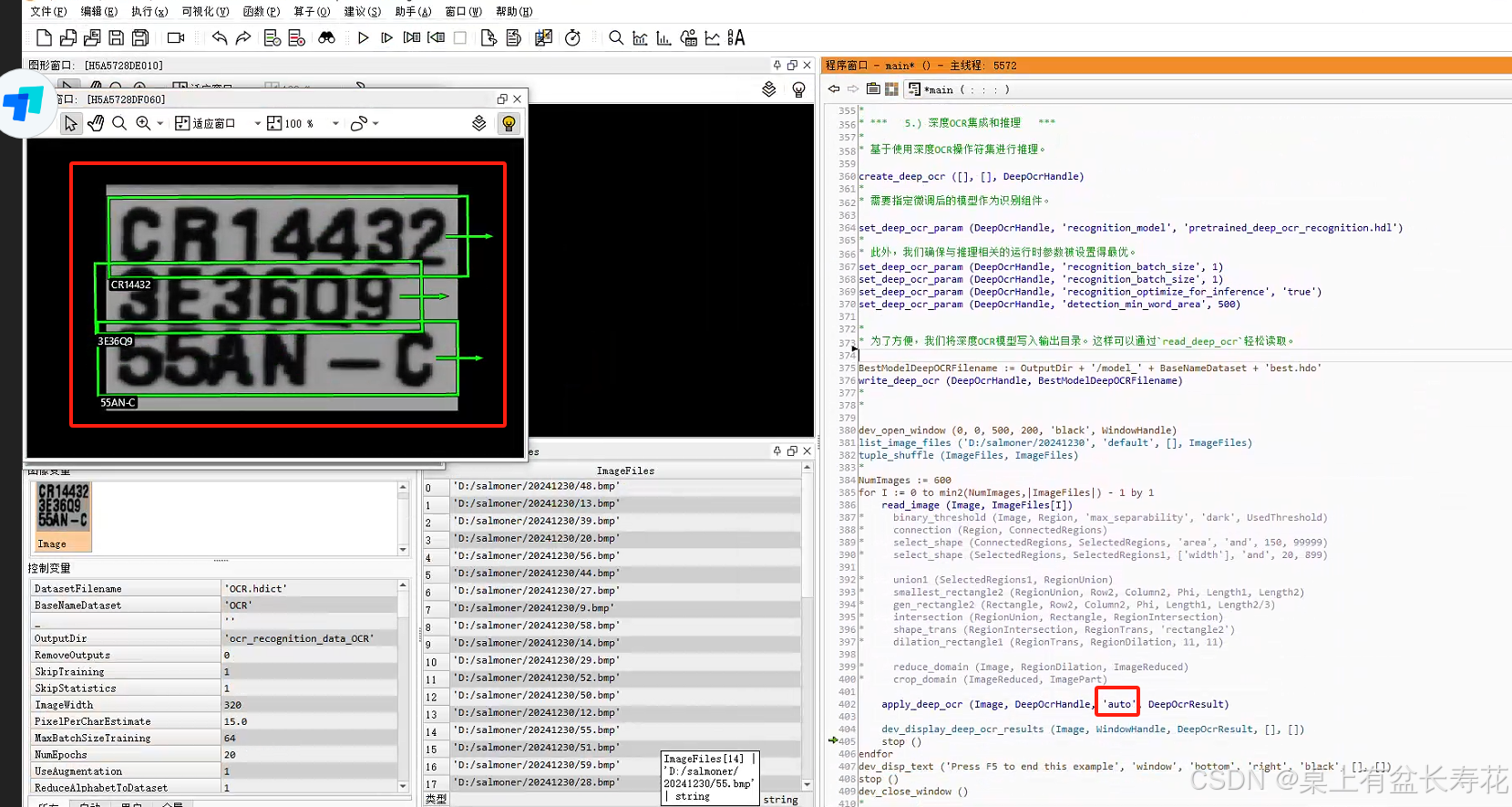Click the ImageFiles column header
1512x807 pixels.
point(625,471)
